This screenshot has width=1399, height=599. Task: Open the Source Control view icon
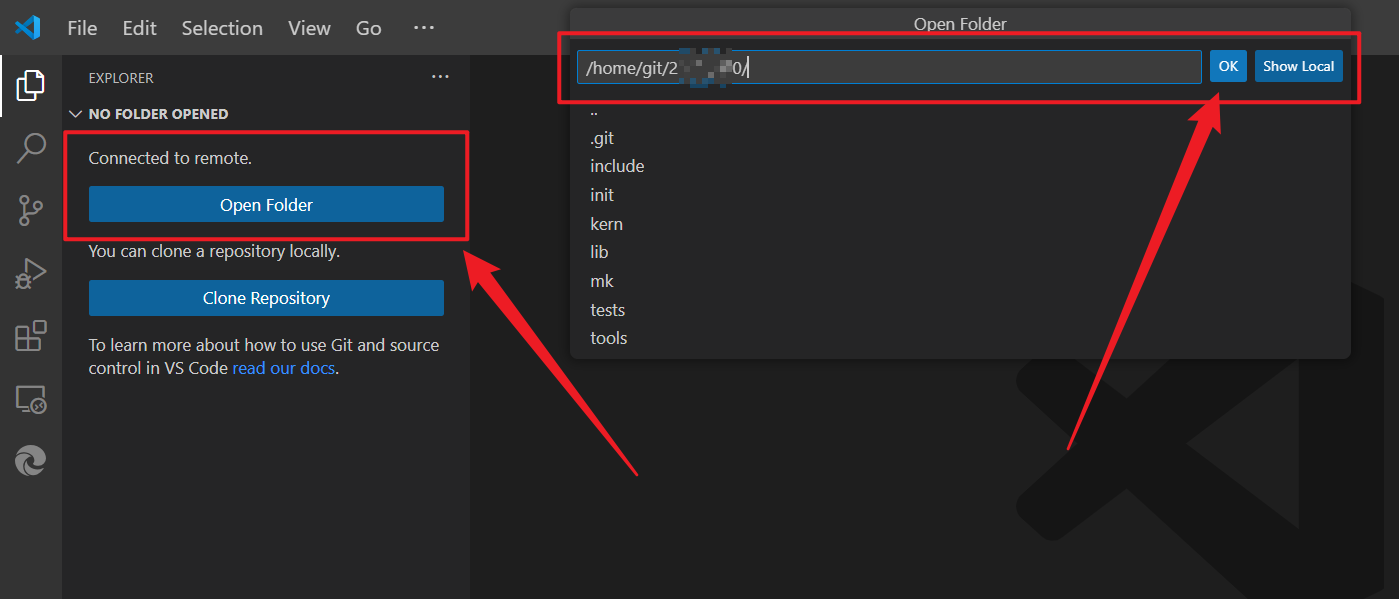coord(30,211)
